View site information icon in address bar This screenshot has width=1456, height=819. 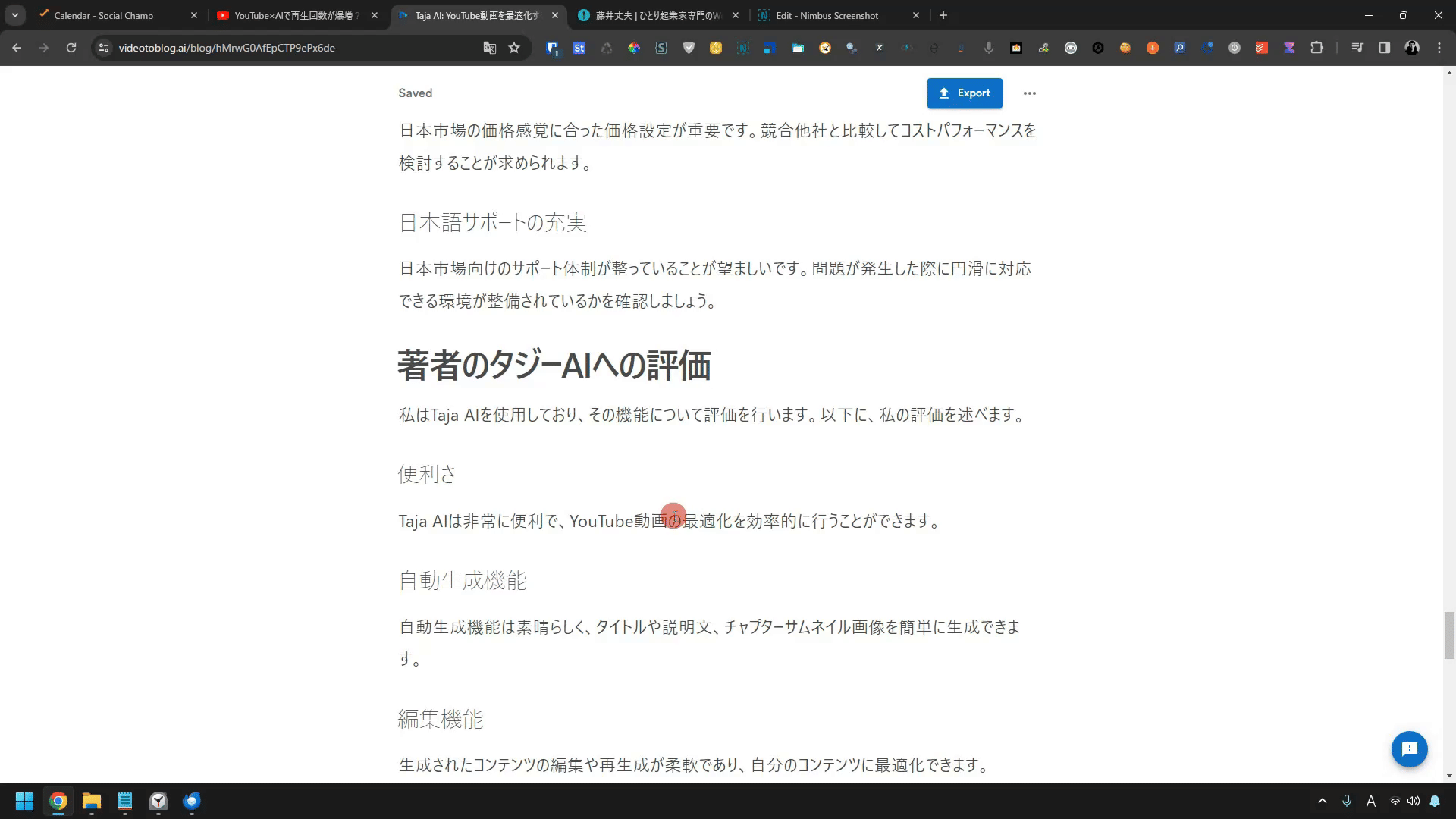104,48
